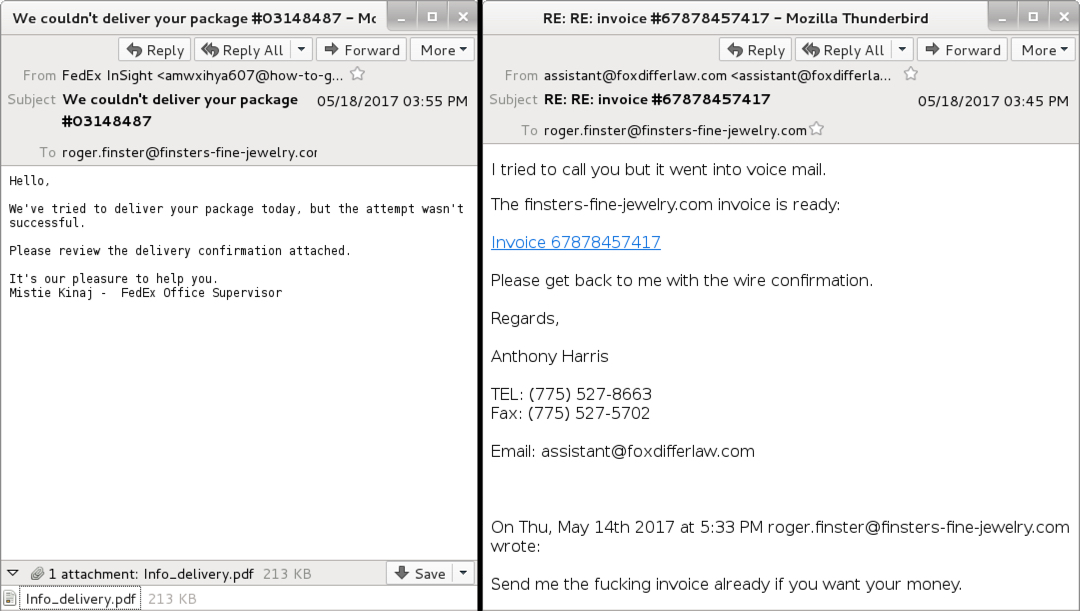Click Reply All in the FedEx message window

tap(244, 50)
